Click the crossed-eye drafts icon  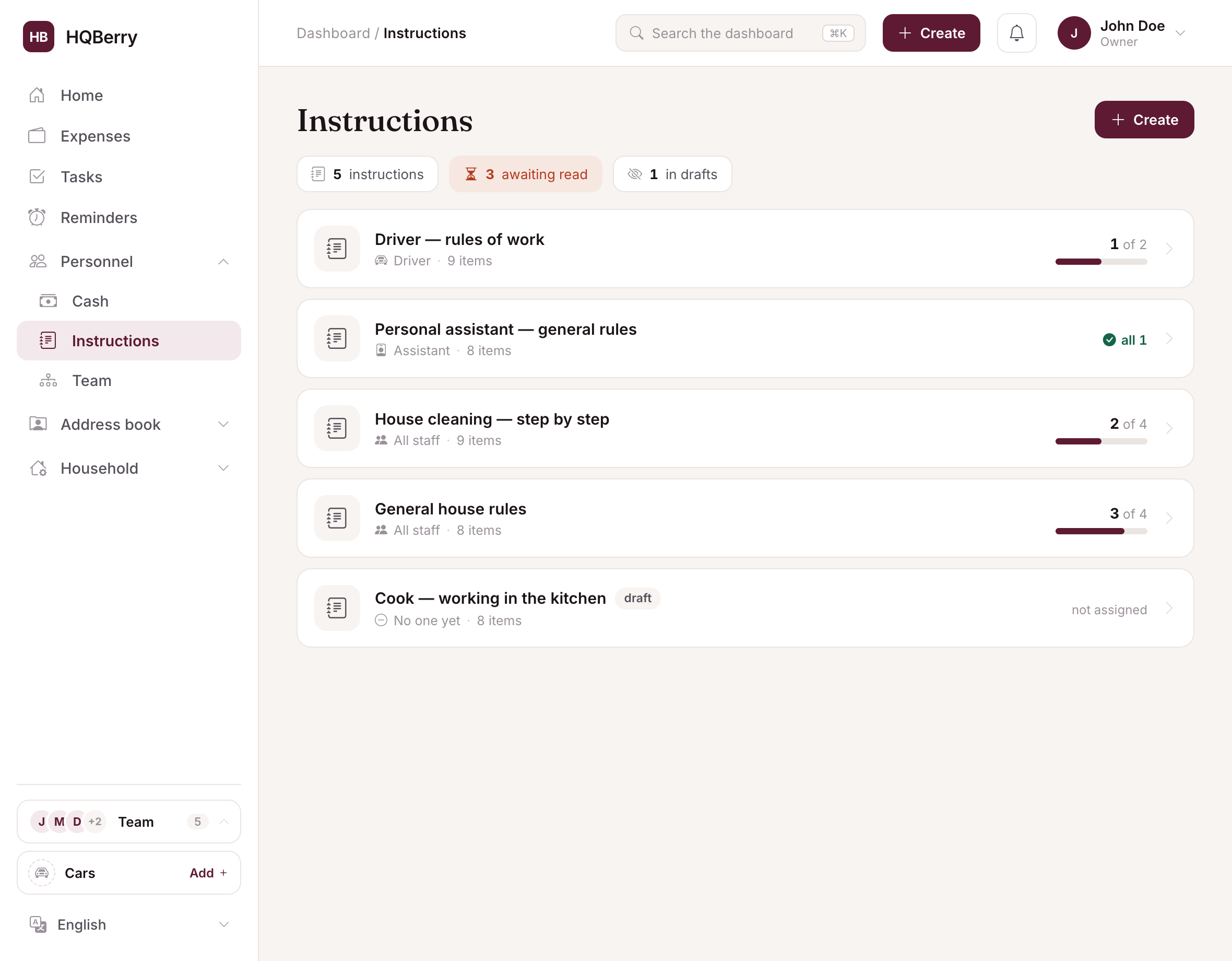tap(635, 174)
